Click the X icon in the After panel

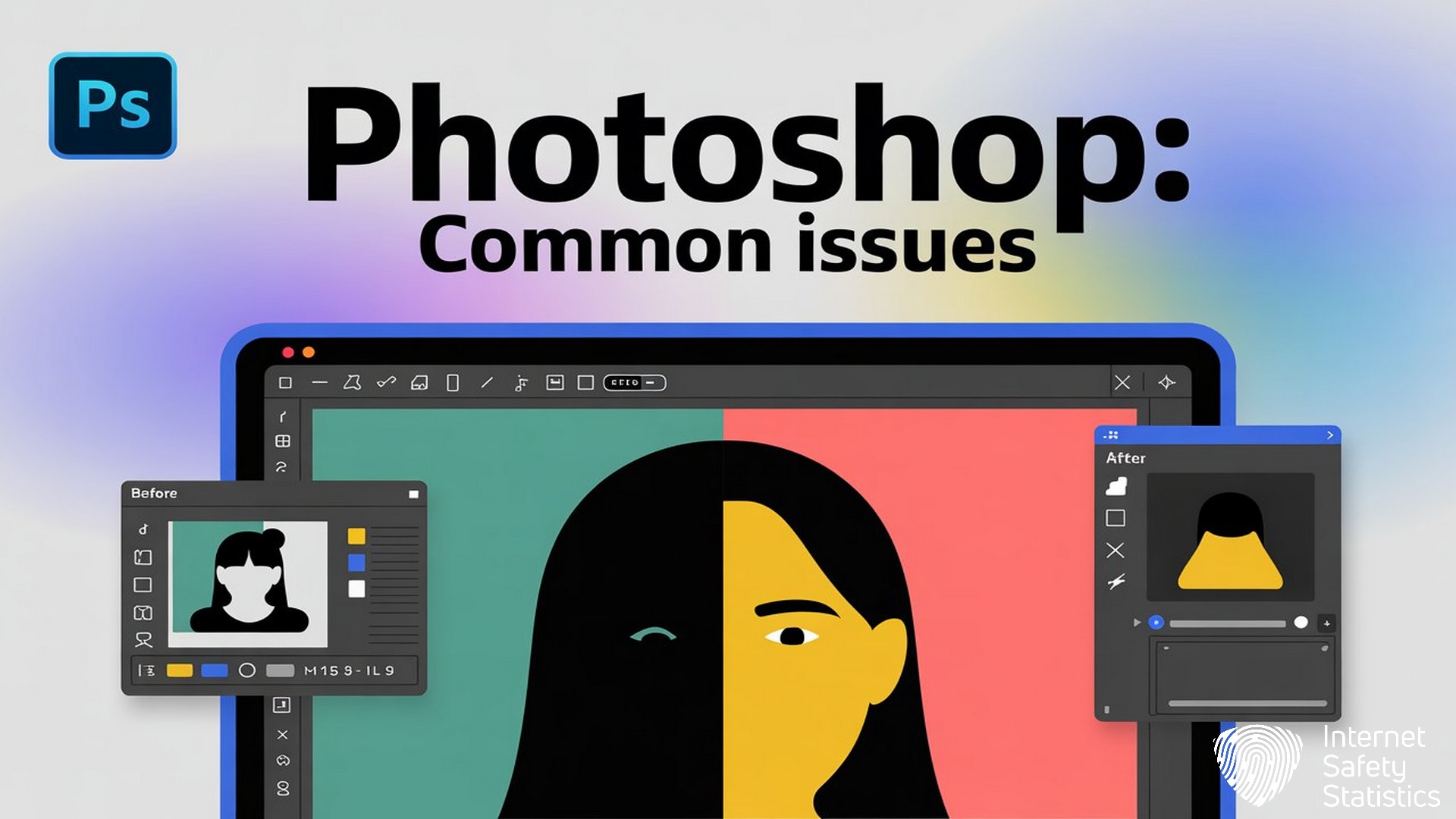[x=1116, y=551]
